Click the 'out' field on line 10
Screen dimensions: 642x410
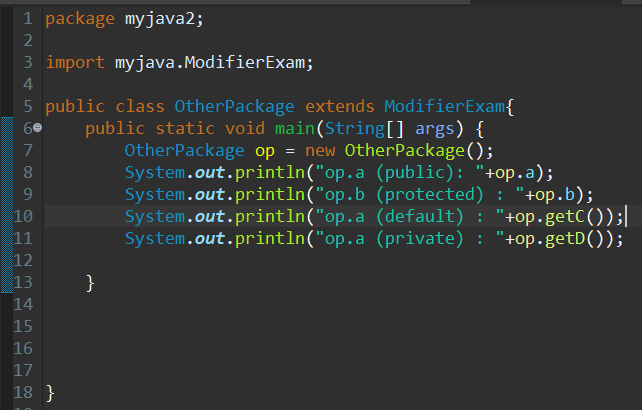[210, 217]
